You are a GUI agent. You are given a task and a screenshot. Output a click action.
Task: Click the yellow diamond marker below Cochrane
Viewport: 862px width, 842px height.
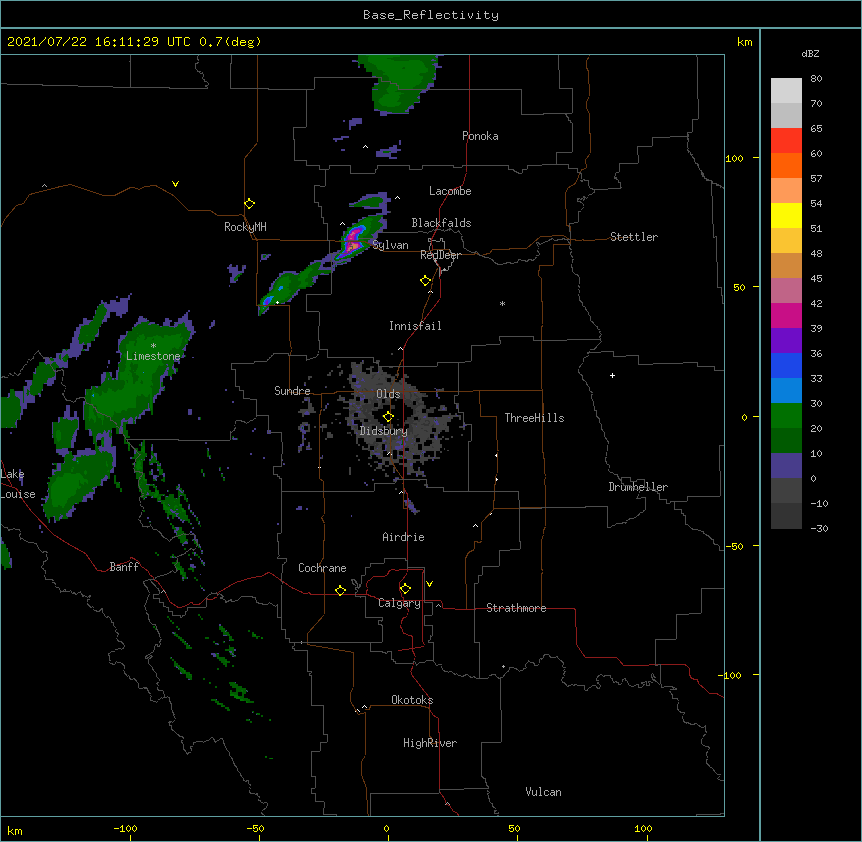tap(340, 590)
